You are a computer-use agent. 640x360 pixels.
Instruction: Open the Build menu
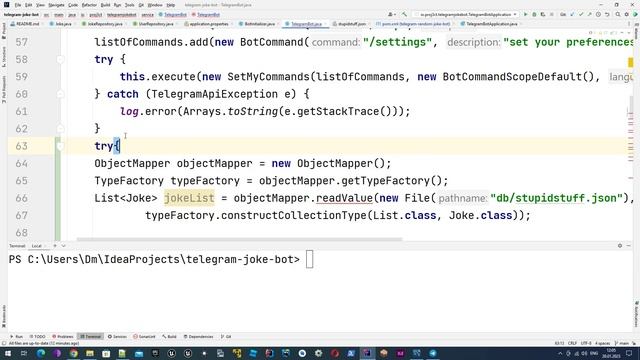(x=105, y=5)
